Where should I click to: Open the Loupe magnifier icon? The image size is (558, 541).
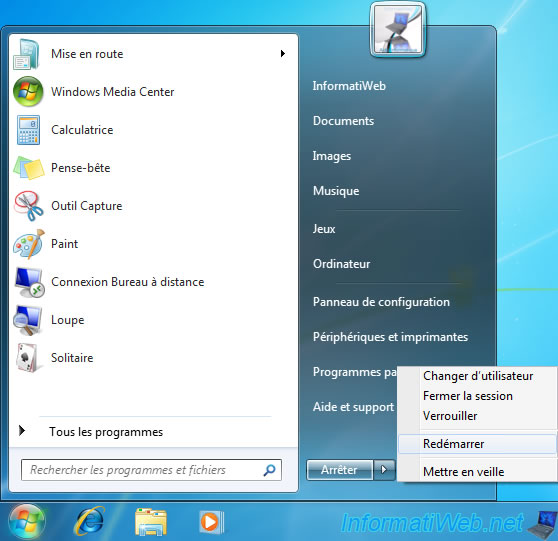tap(28, 320)
